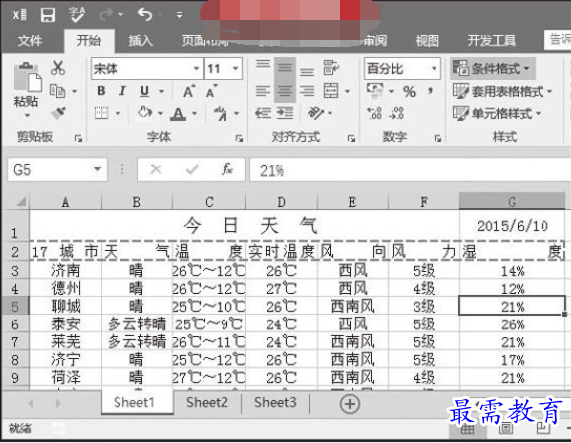Click the cell borders icon

click(x=102, y=113)
